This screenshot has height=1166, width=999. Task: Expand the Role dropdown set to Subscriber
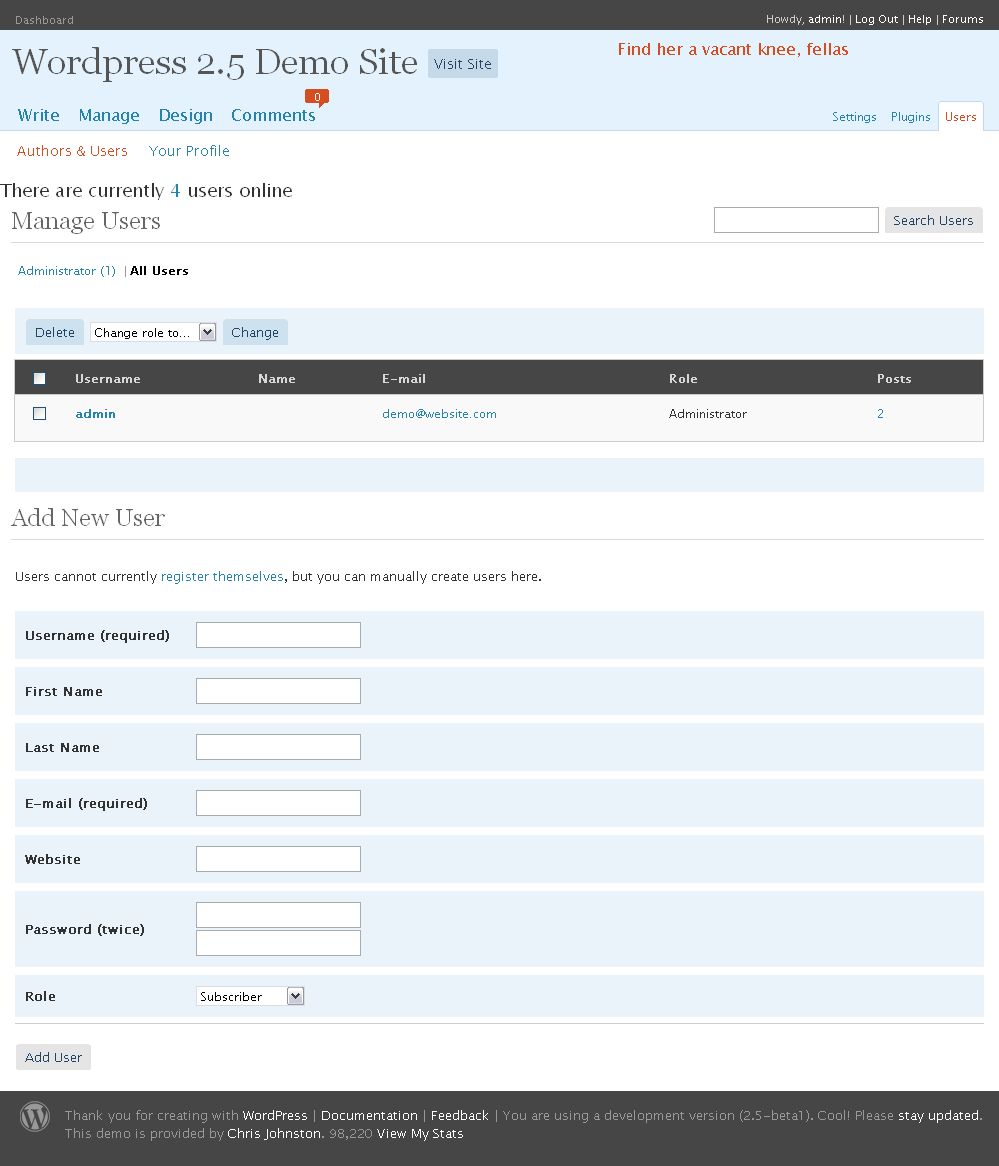[250, 996]
